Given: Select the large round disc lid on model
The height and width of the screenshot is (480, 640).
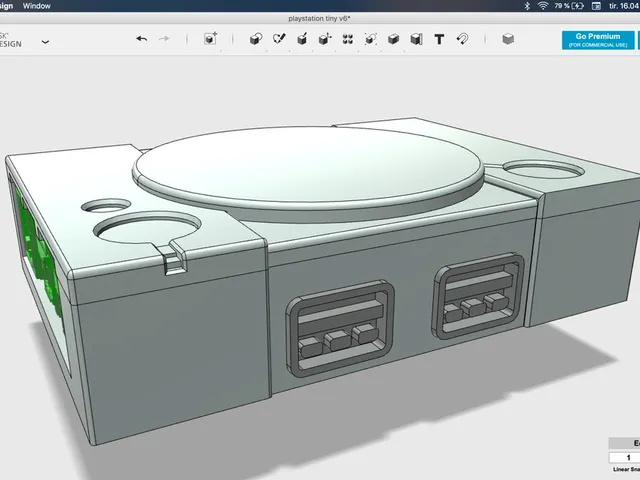Looking at the screenshot, I should pyautogui.click(x=308, y=167).
